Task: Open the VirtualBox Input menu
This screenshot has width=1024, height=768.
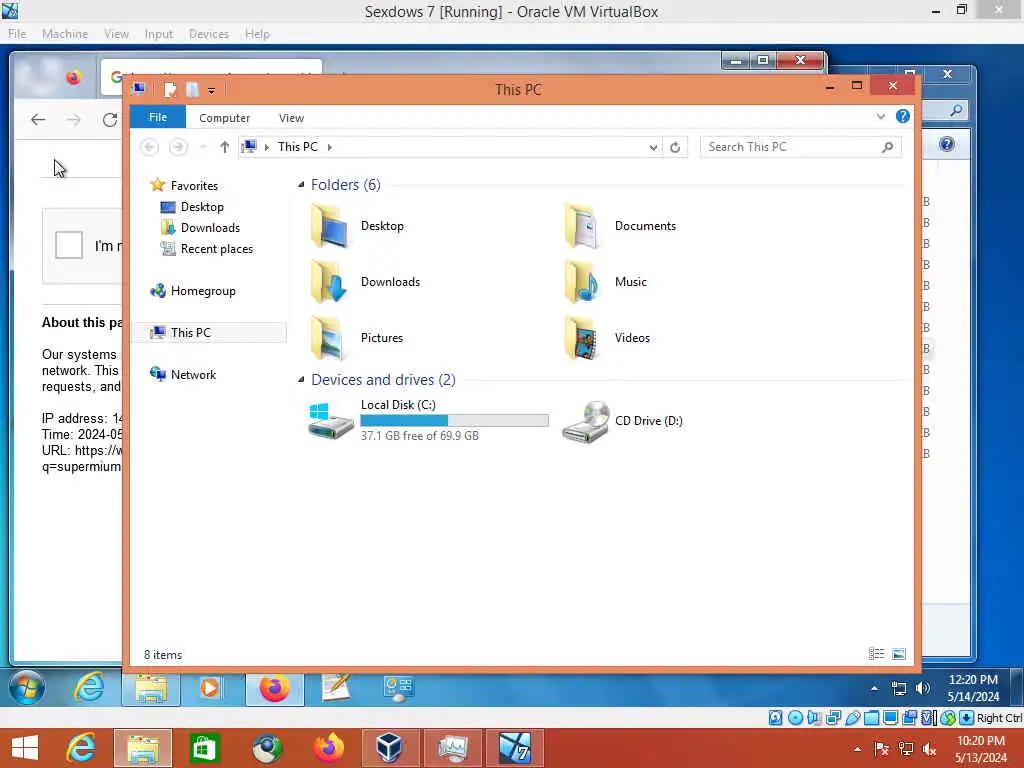Action: (x=159, y=34)
